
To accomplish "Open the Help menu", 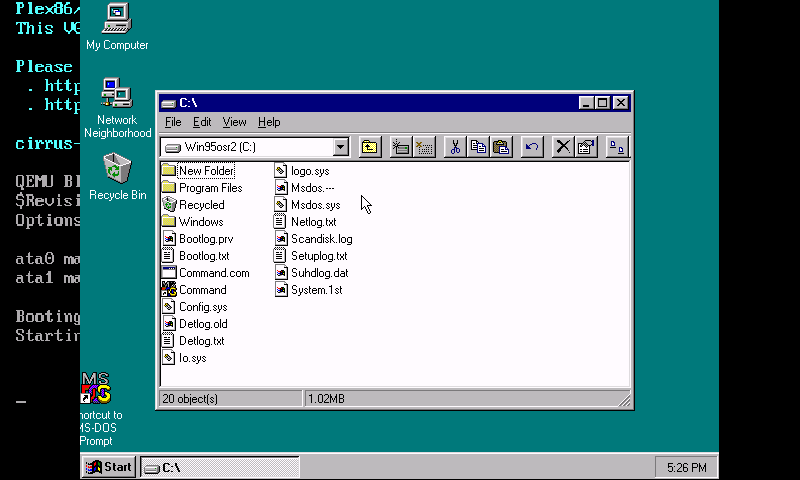I will click(x=269, y=122).
